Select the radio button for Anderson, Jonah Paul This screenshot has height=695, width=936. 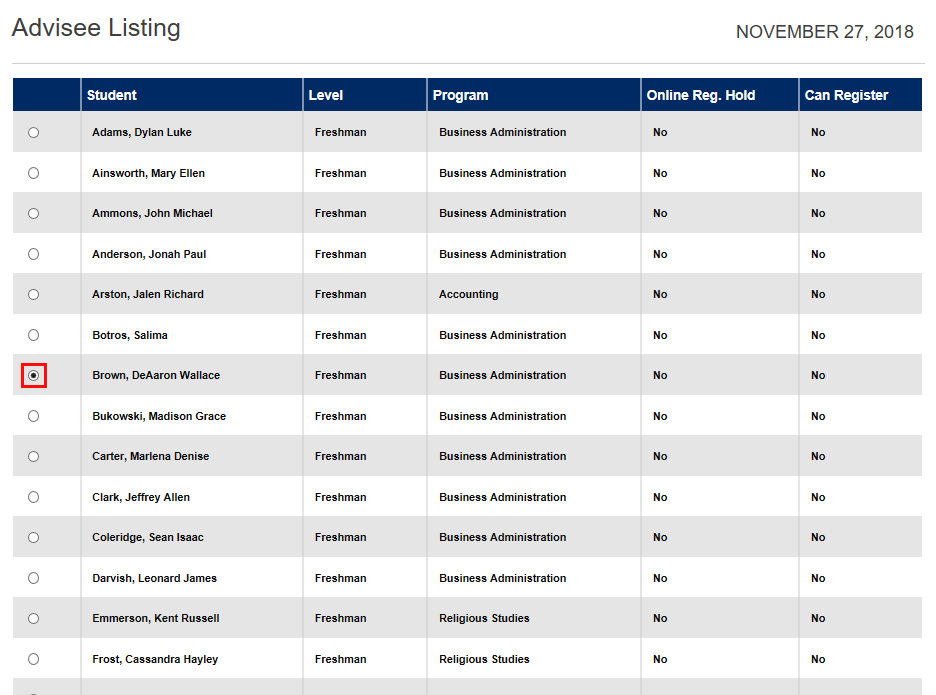pyautogui.click(x=33, y=253)
